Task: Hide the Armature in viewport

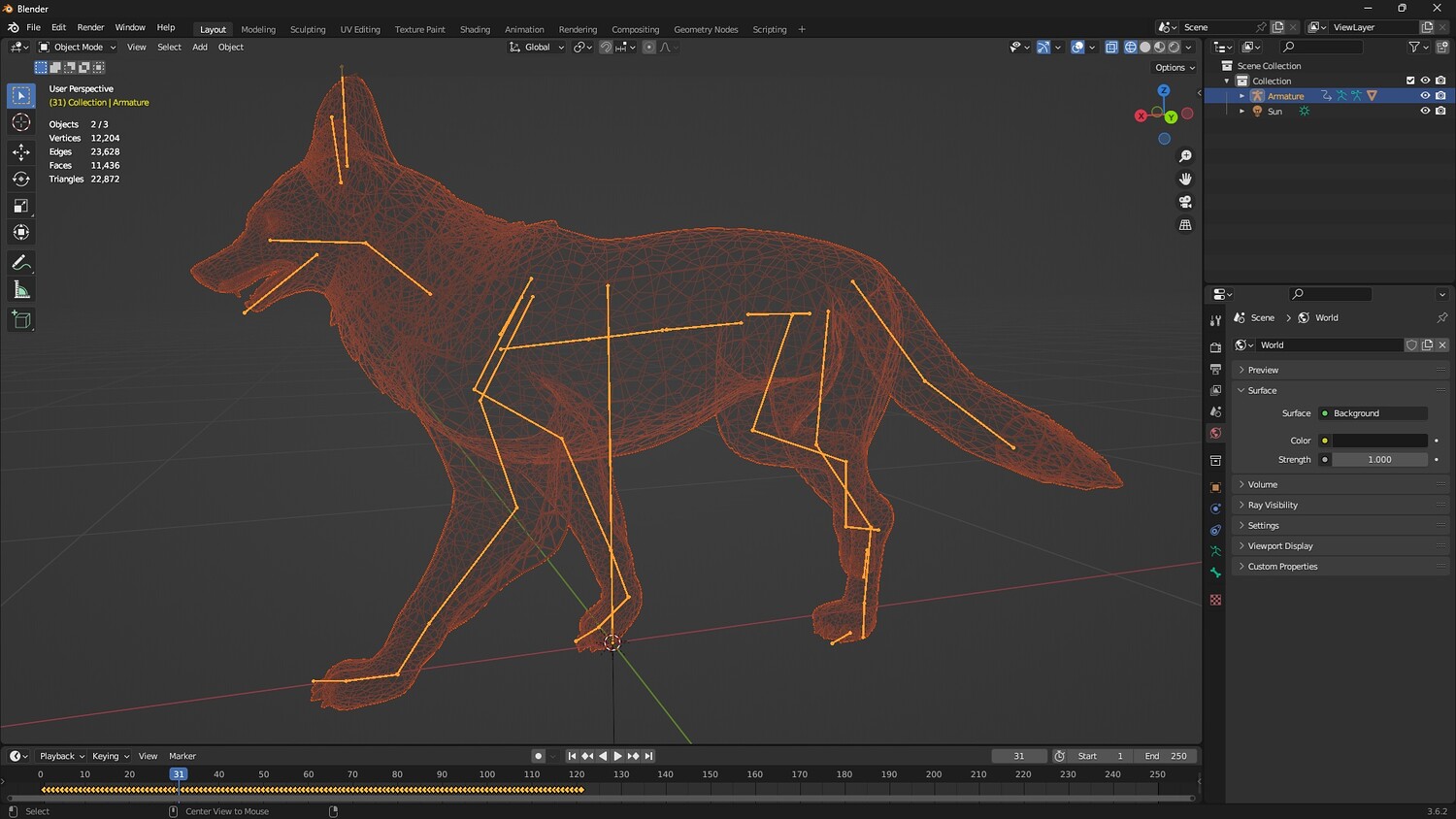Action: pyautogui.click(x=1425, y=96)
